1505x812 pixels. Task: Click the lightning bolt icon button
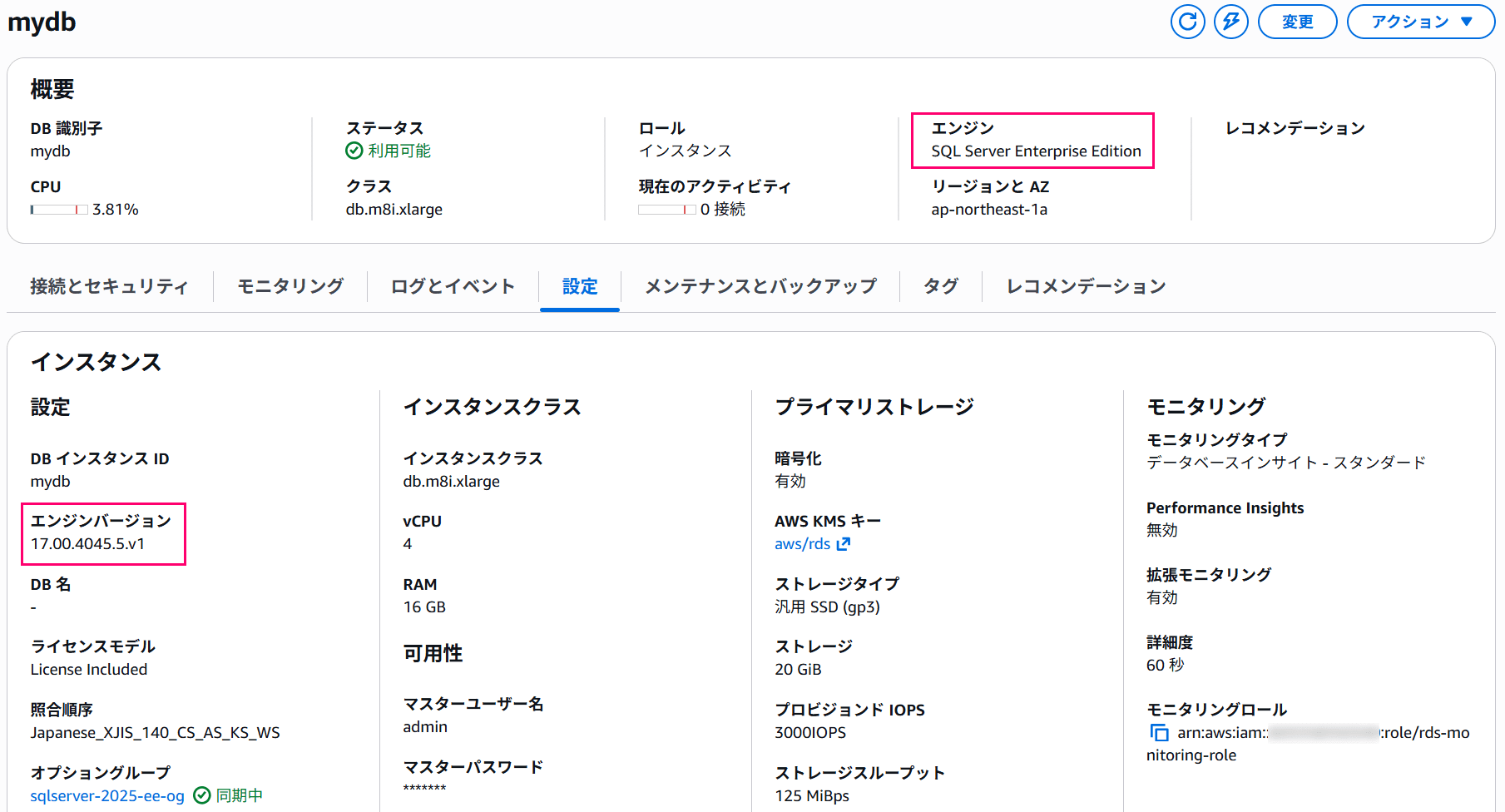click(1230, 22)
